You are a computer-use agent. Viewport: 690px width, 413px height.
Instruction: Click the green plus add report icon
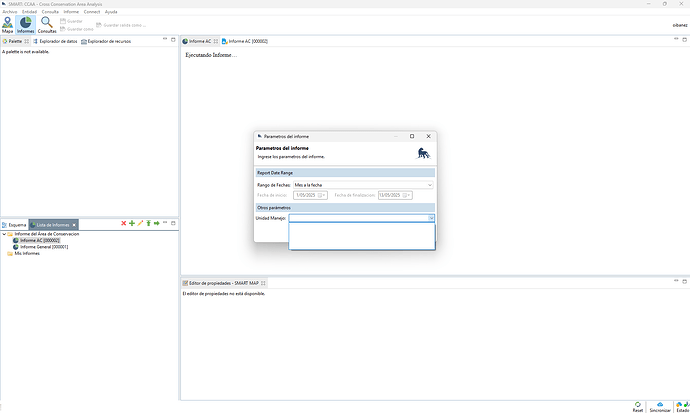(x=131, y=223)
